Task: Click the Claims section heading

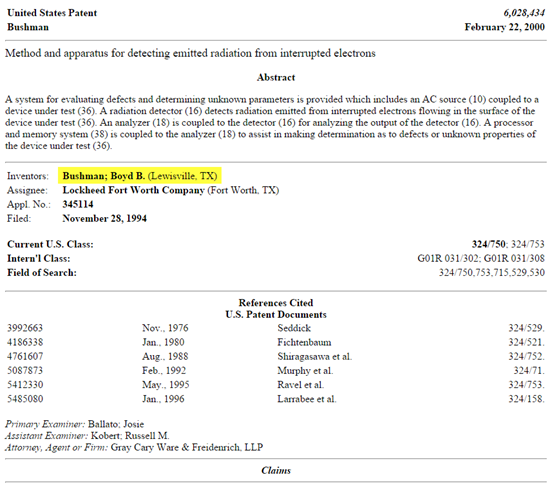Action: (276, 470)
